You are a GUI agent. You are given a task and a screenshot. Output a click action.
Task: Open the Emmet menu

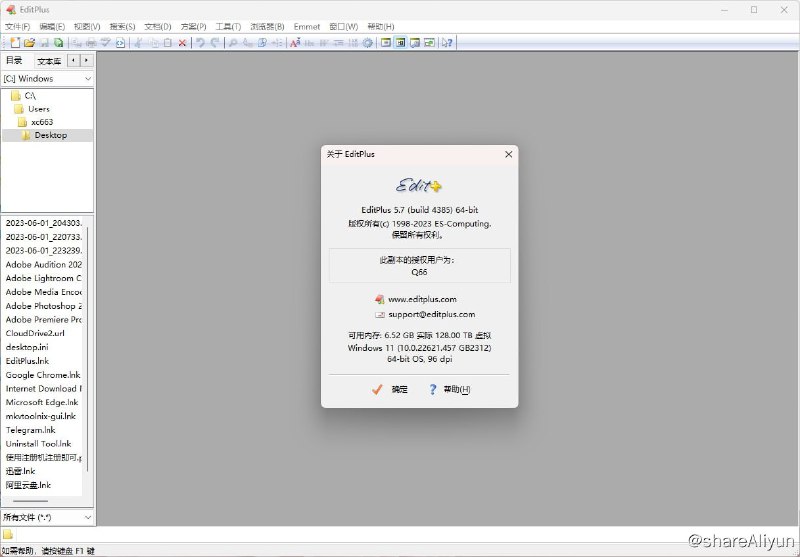307,26
